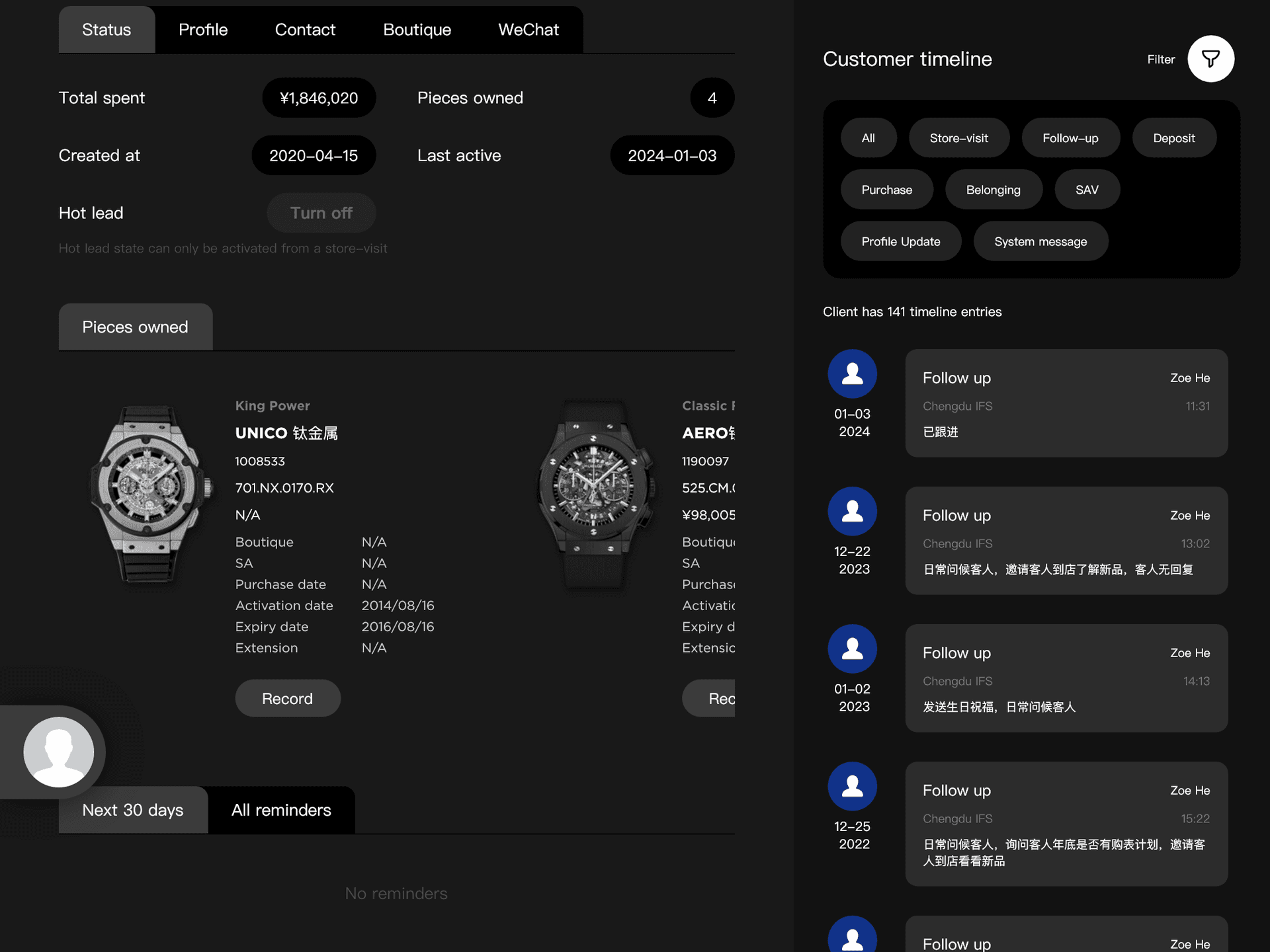Viewport: 1270px width, 952px height.
Task: Open the WeChat tab
Action: click(x=528, y=30)
